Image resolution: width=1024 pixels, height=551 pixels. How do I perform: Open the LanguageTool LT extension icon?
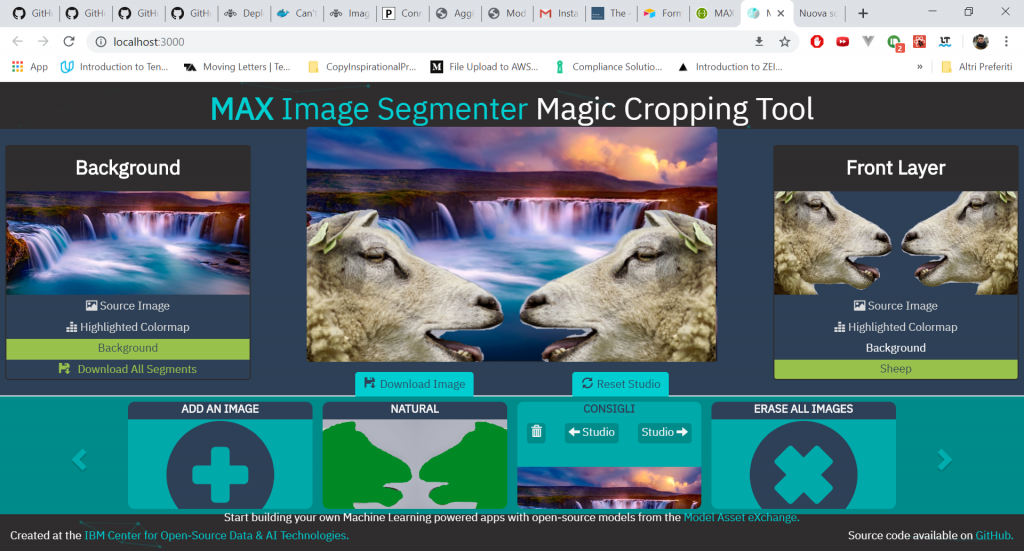click(x=945, y=42)
